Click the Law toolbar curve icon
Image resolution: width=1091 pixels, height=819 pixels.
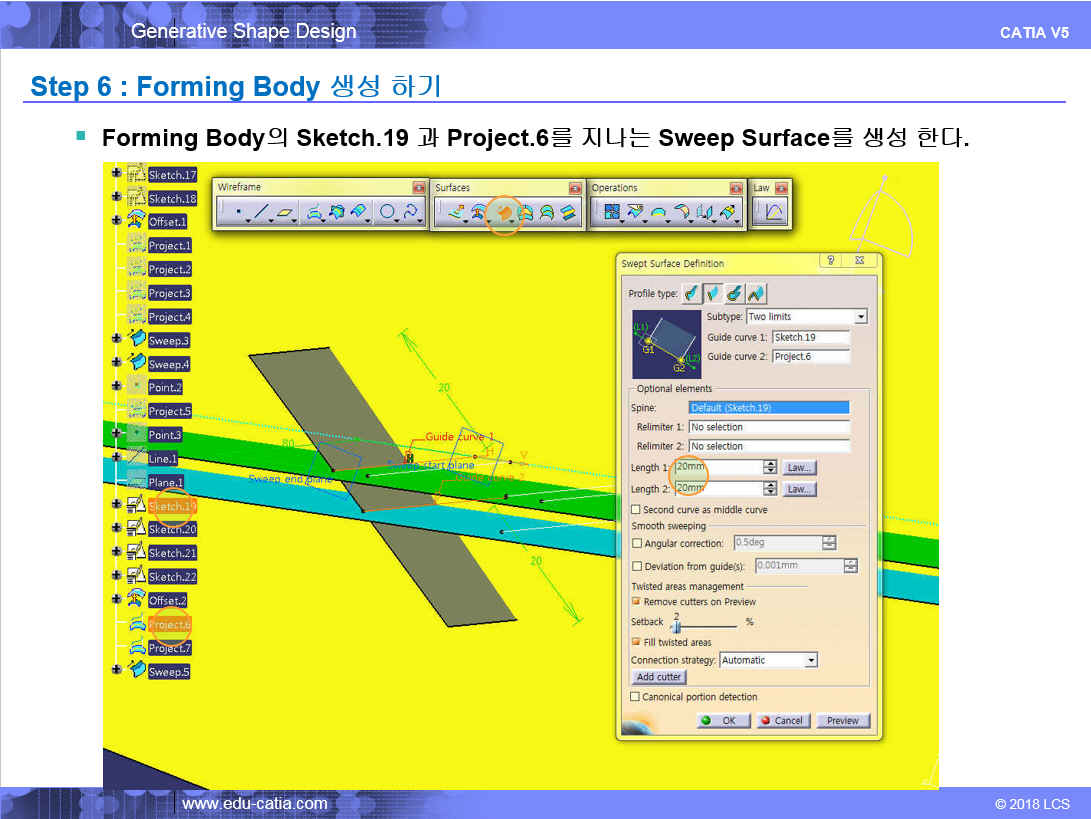[x=775, y=212]
